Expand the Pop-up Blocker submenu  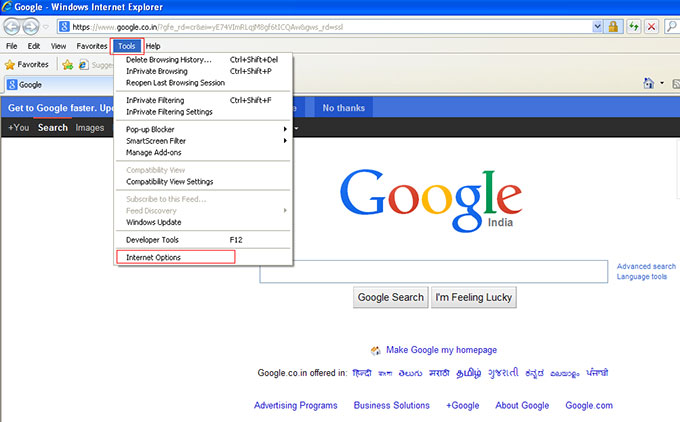203,129
